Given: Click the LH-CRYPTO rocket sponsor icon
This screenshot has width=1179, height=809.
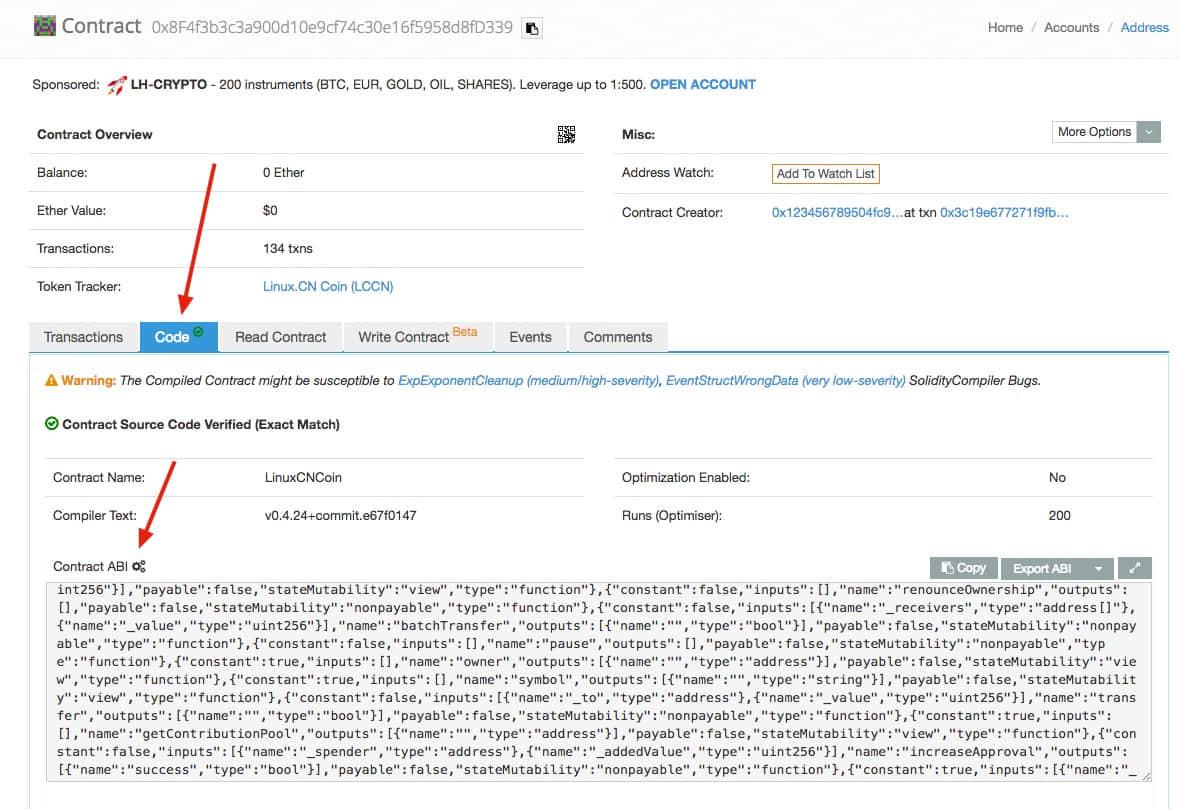Looking at the screenshot, I should point(117,85).
